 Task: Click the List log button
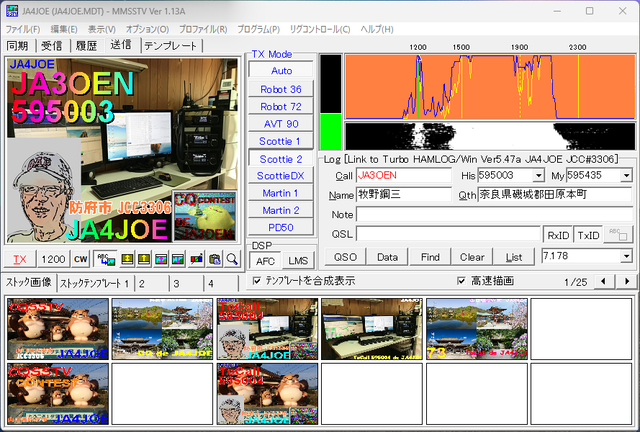514,257
